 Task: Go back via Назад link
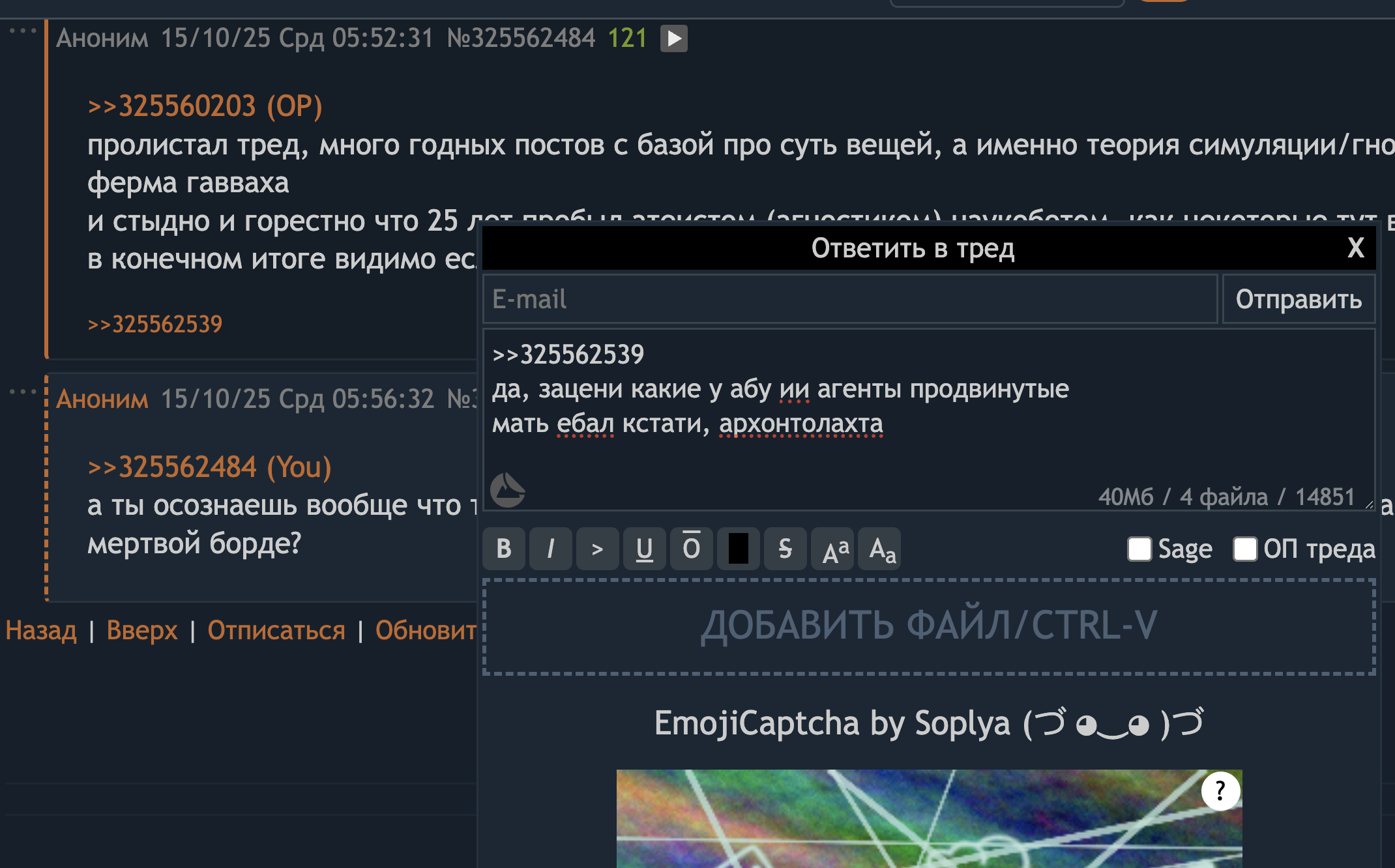(x=40, y=630)
